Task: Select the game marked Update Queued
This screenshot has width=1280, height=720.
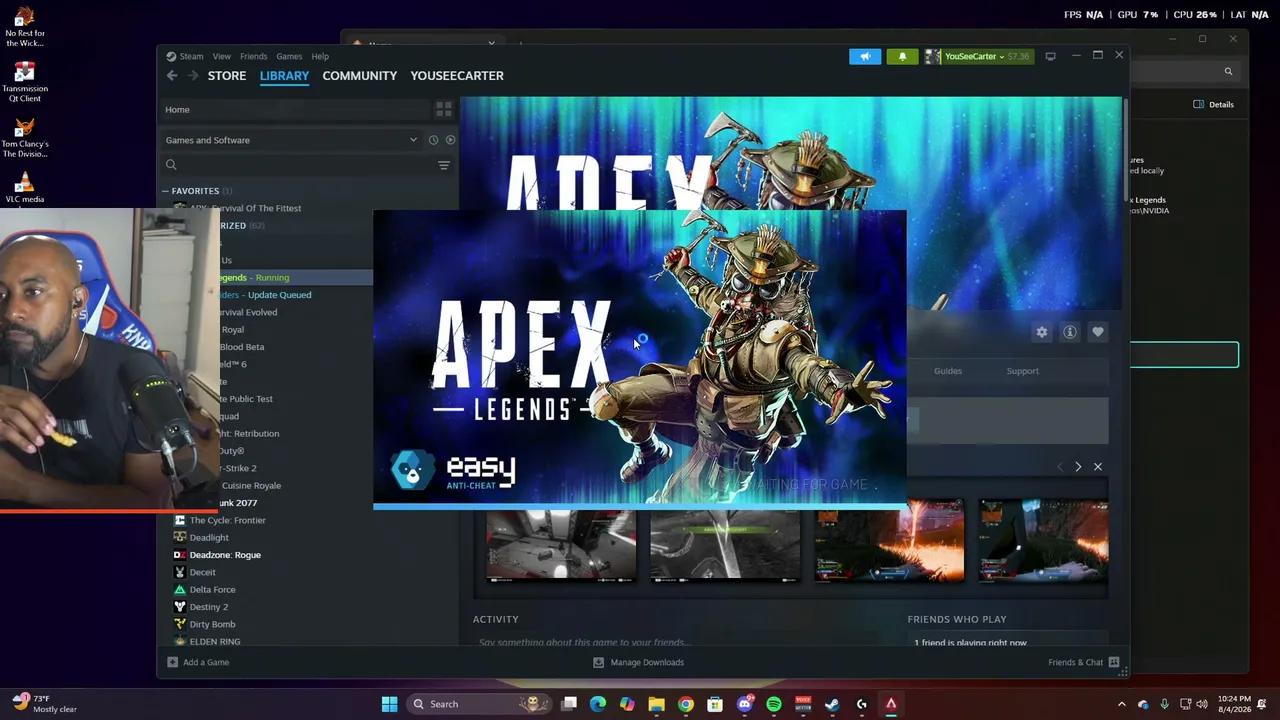Action: click(265, 295)
